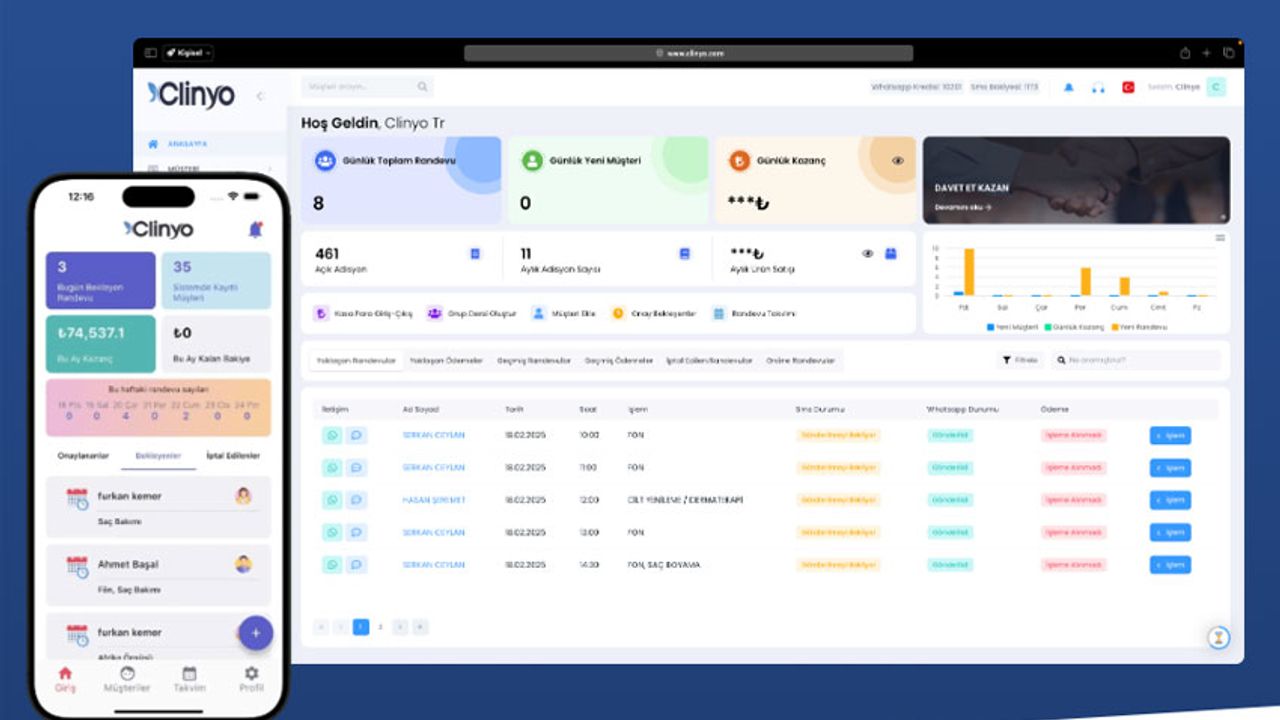1280x720 pixels.
Task: Click Devamını oku link on Davet Et Kazan
Action: (963, 207)
